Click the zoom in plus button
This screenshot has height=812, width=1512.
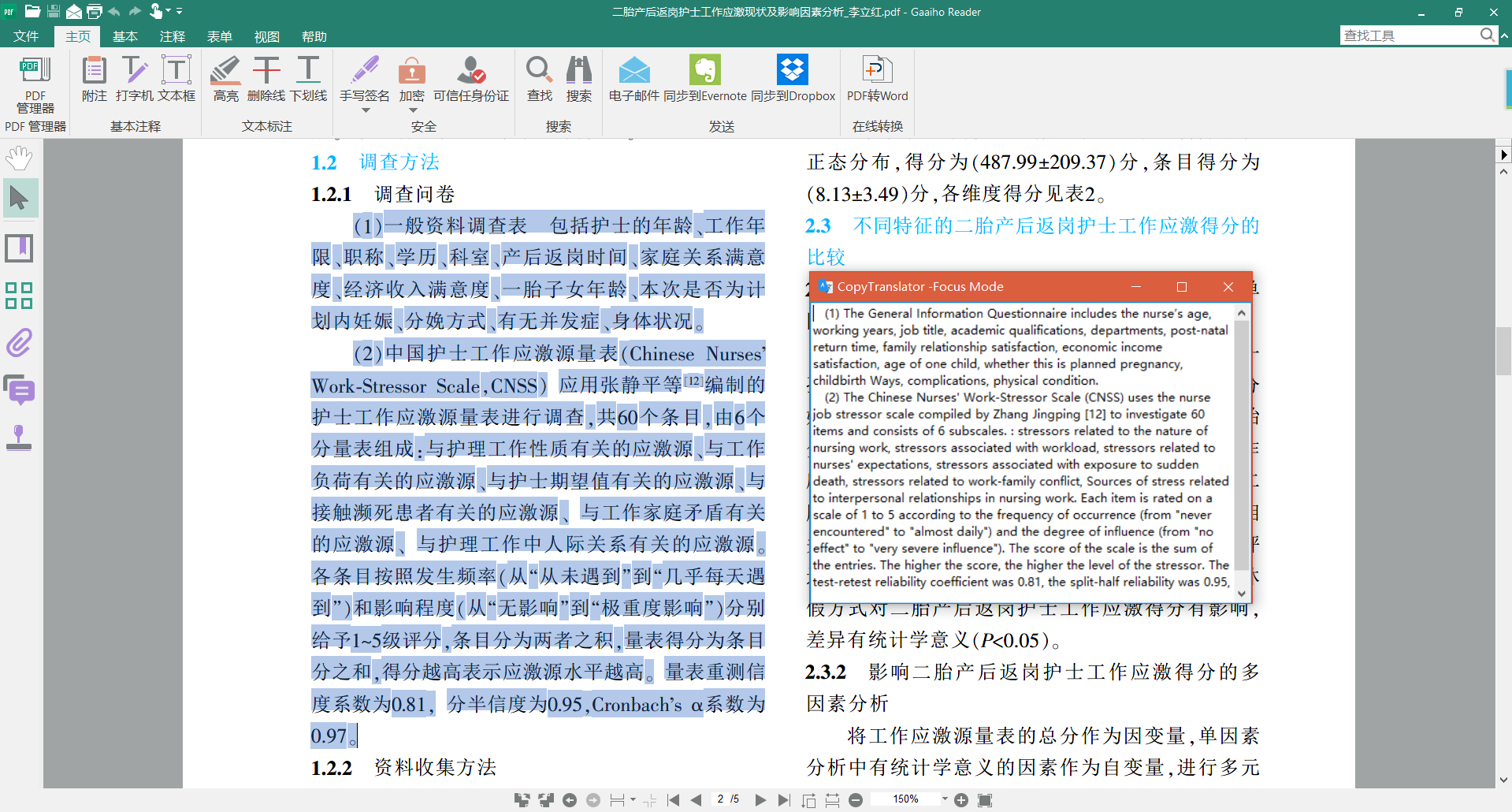click(961, 800)
